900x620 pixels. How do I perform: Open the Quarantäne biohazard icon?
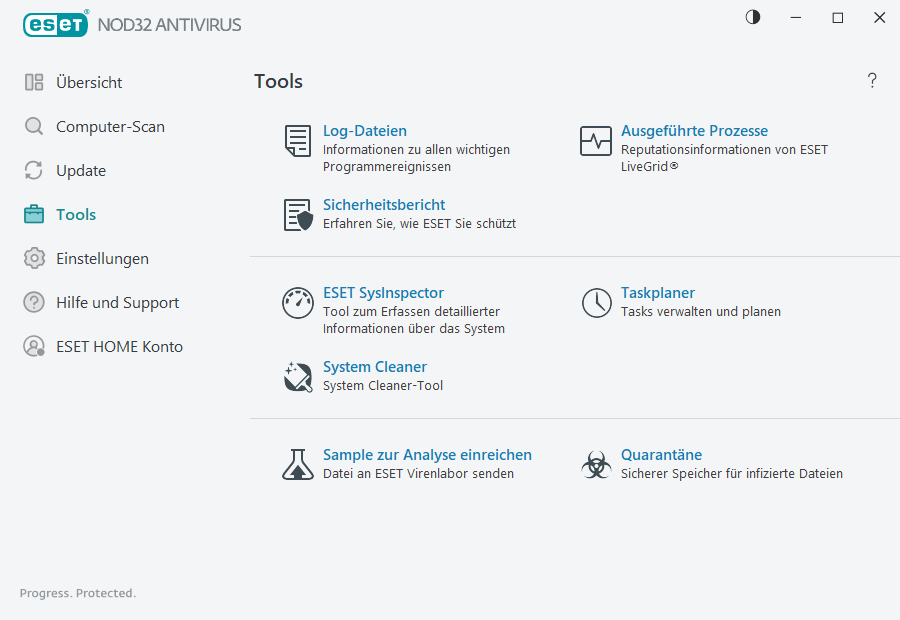point(596,465)
